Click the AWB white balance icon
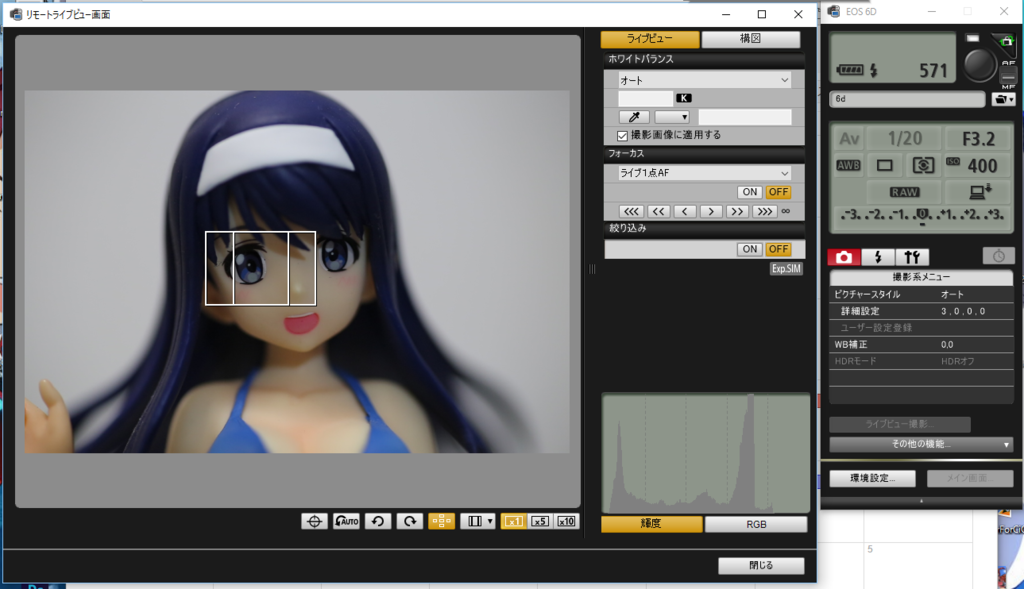The image size is (1024, 589). click(848, 165)
